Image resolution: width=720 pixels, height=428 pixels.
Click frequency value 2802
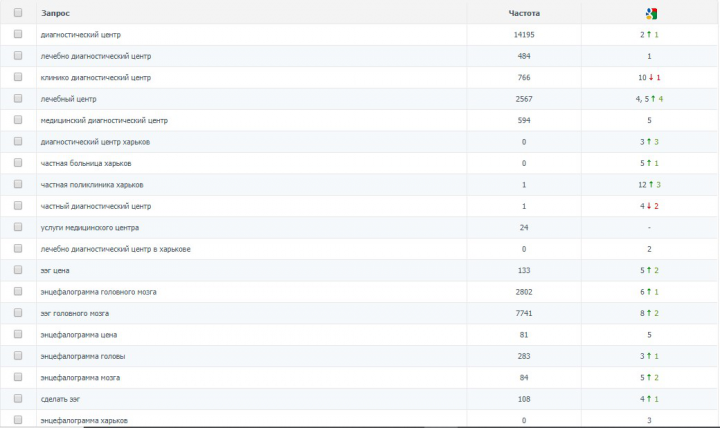pos(524,292)
